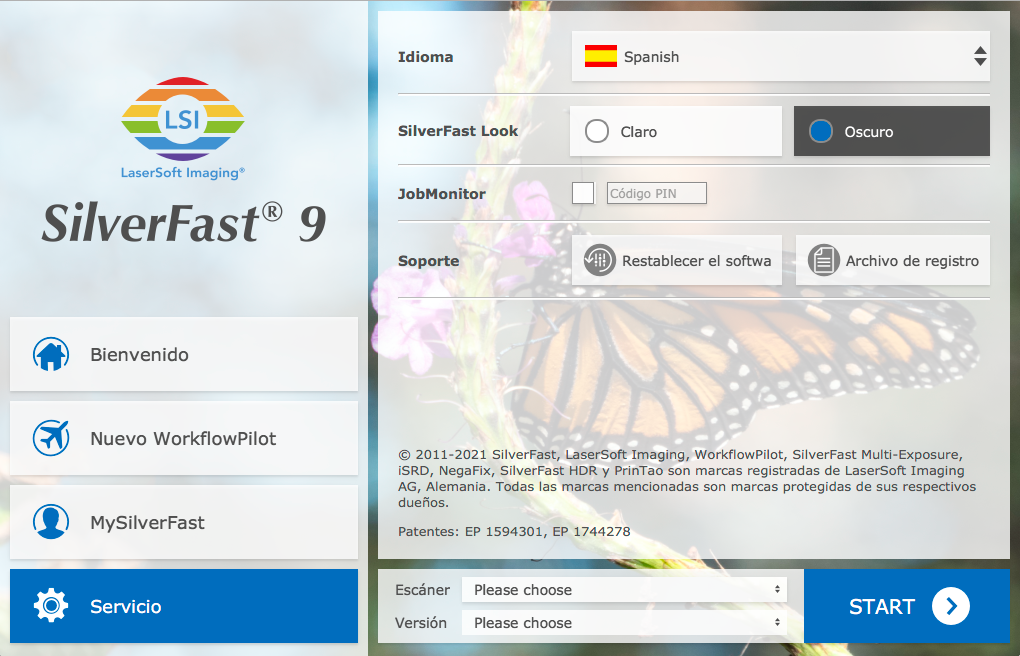Click the MySilverFast user profile icon
Screen dimensions: 1020x656
pyautogui.click(x=51, y=522)
